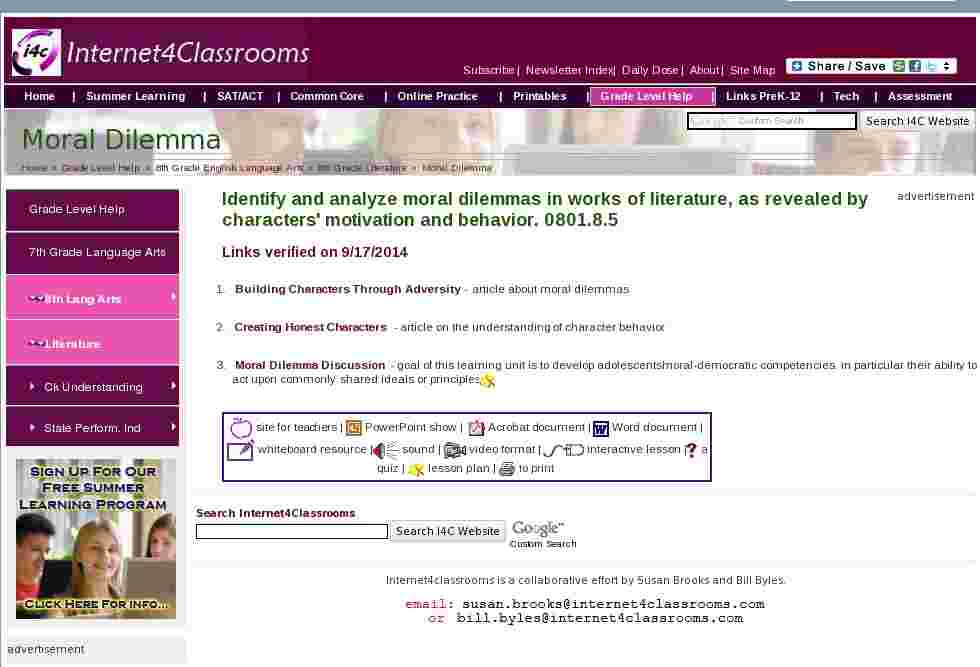Click the interactive lesson mouse icon

pos(564,450)
